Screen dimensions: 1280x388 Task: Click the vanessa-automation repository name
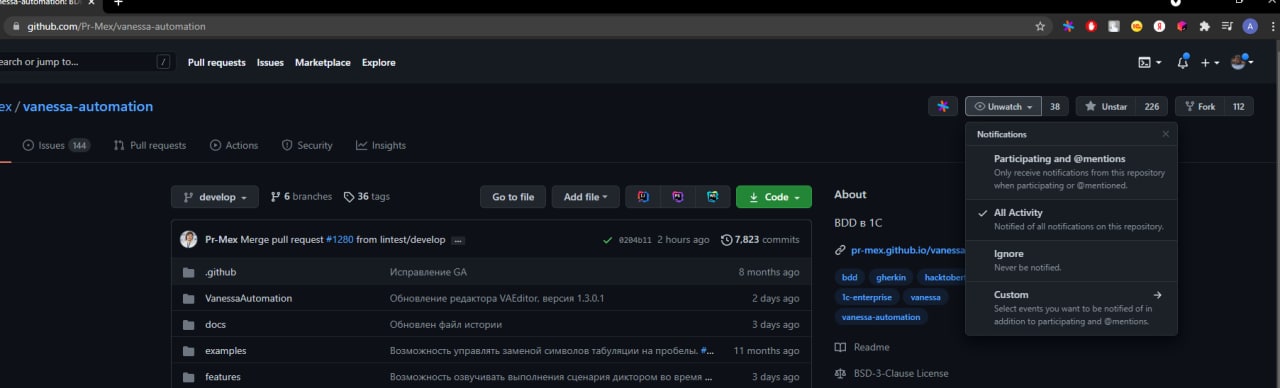click(x=88, y=107)
